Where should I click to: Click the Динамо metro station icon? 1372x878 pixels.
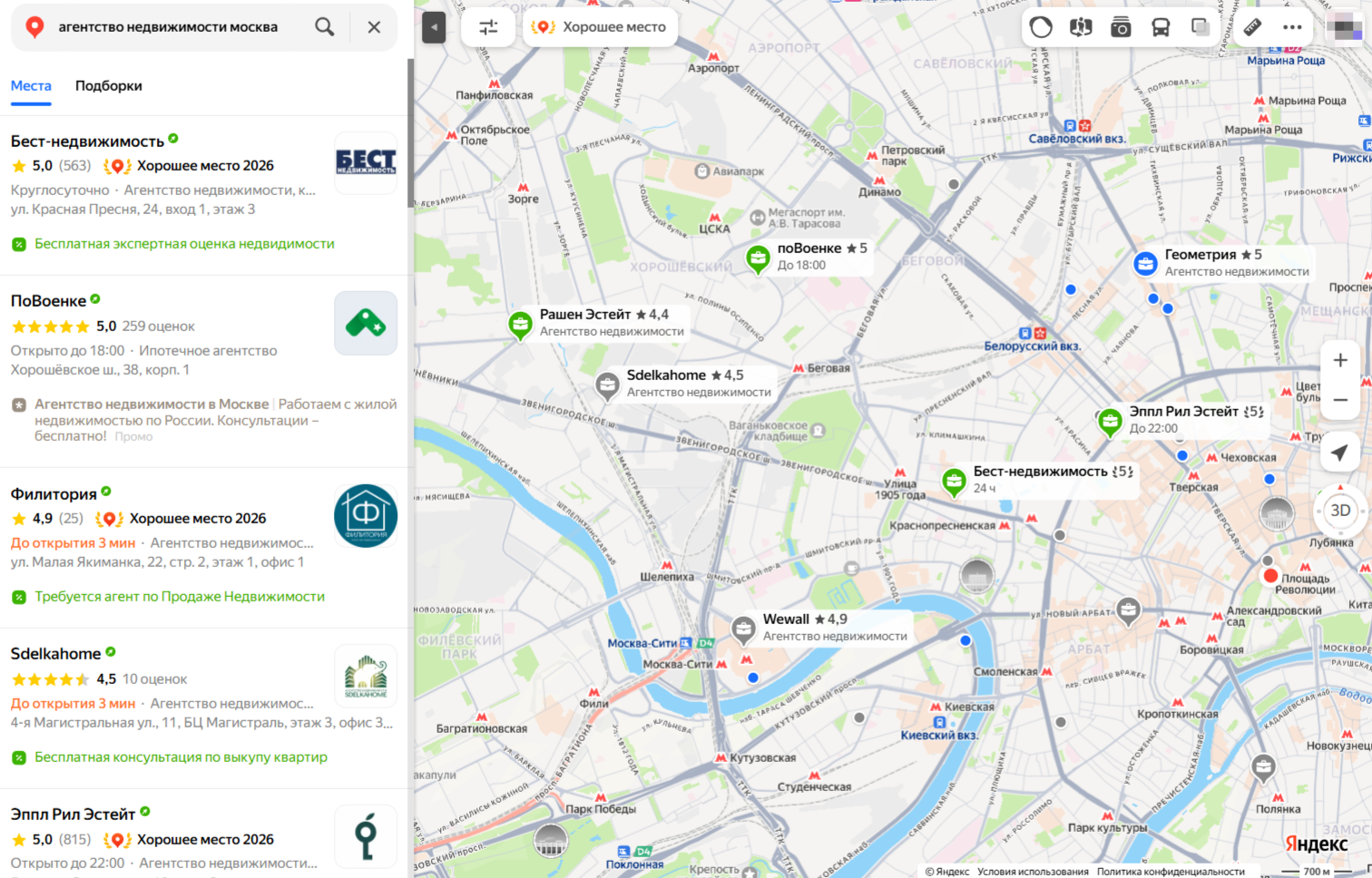pos(879,180)
